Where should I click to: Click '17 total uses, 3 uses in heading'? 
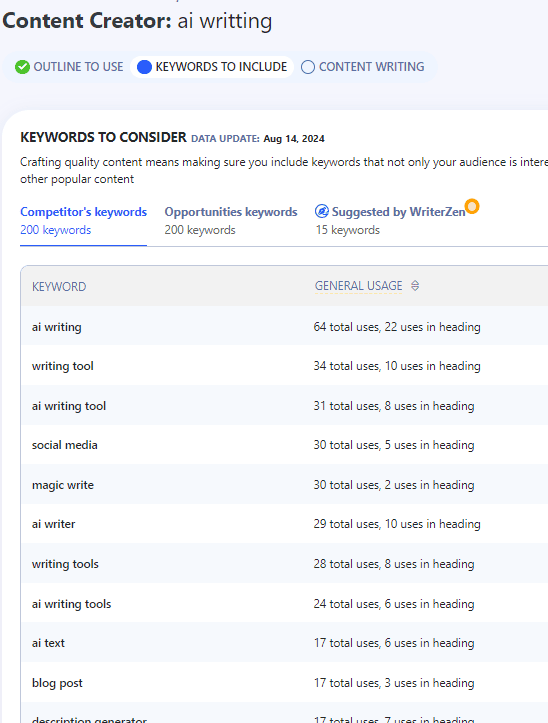(x=394, y=683)
